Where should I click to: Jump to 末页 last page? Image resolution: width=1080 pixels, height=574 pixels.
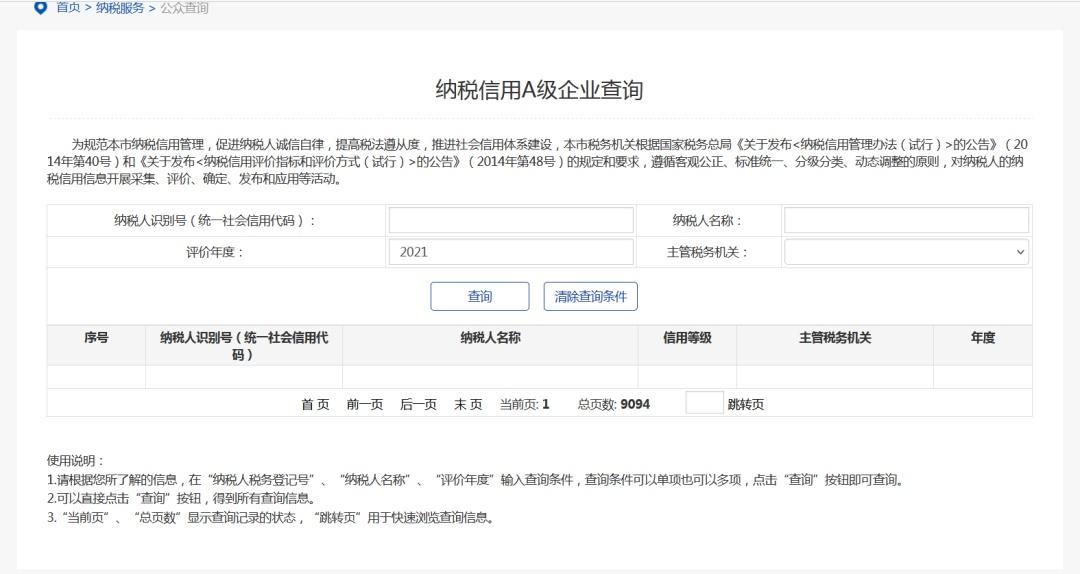pos(468,405)
